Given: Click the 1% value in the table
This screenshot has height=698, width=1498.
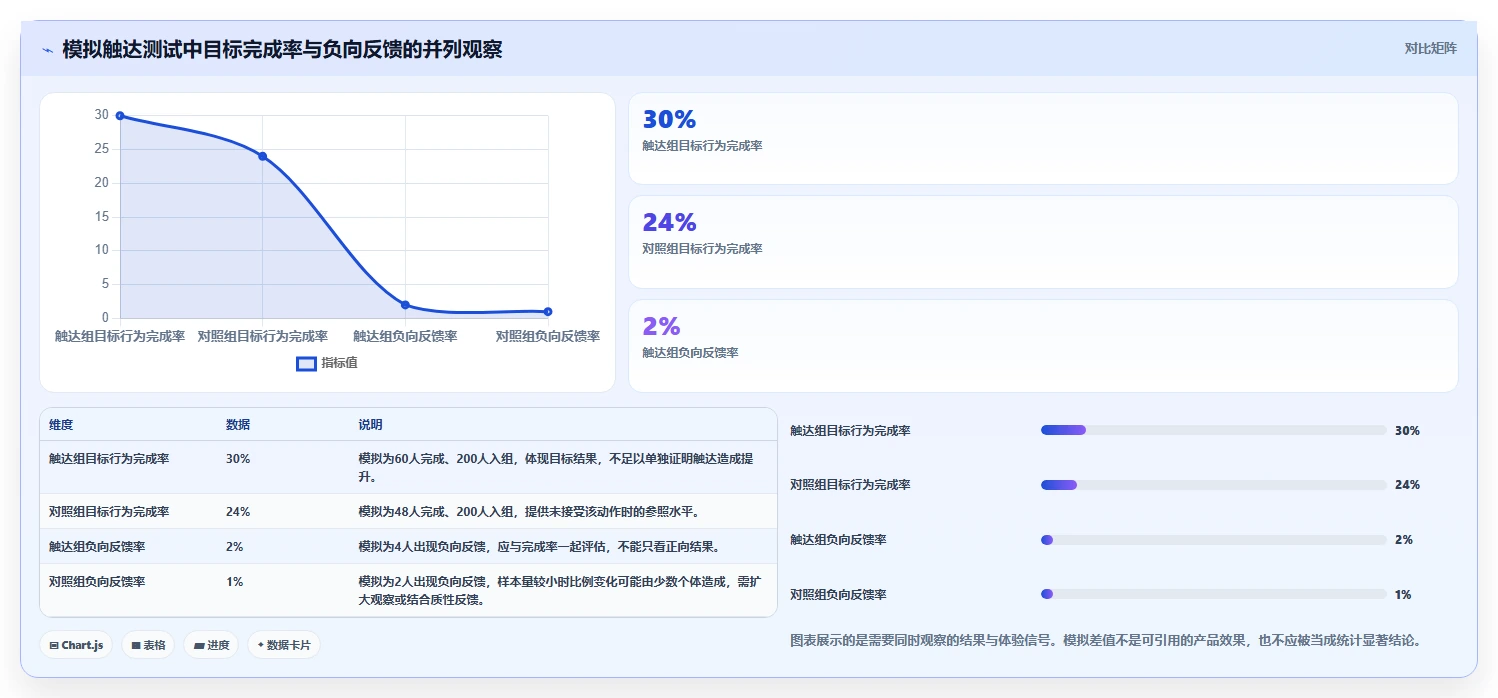Looking at the screenshot, I should tap(235, 581).
